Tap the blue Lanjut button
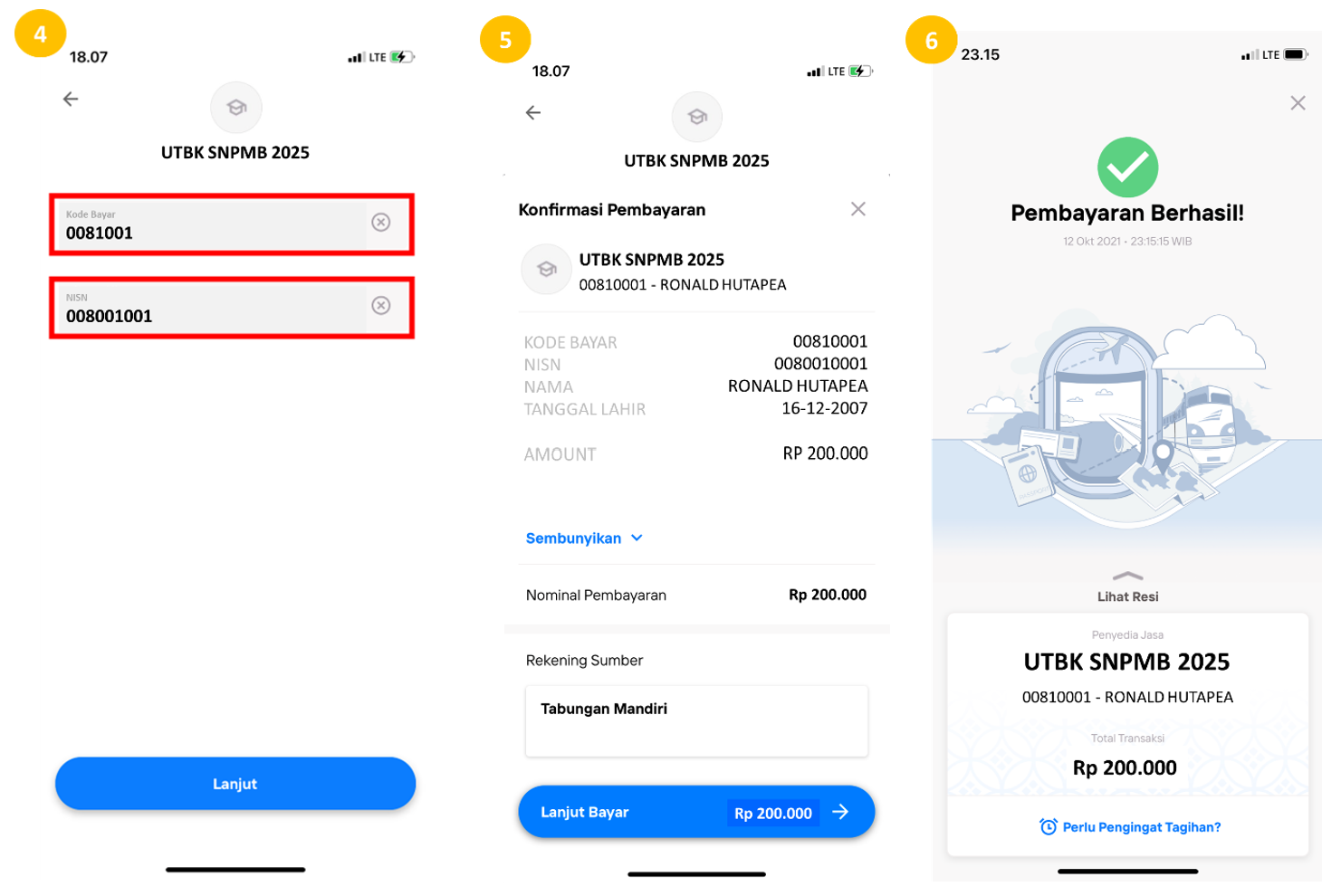The height and width of the screenshot is (896, 1322). pyautogui.click(x=235, y=784)
